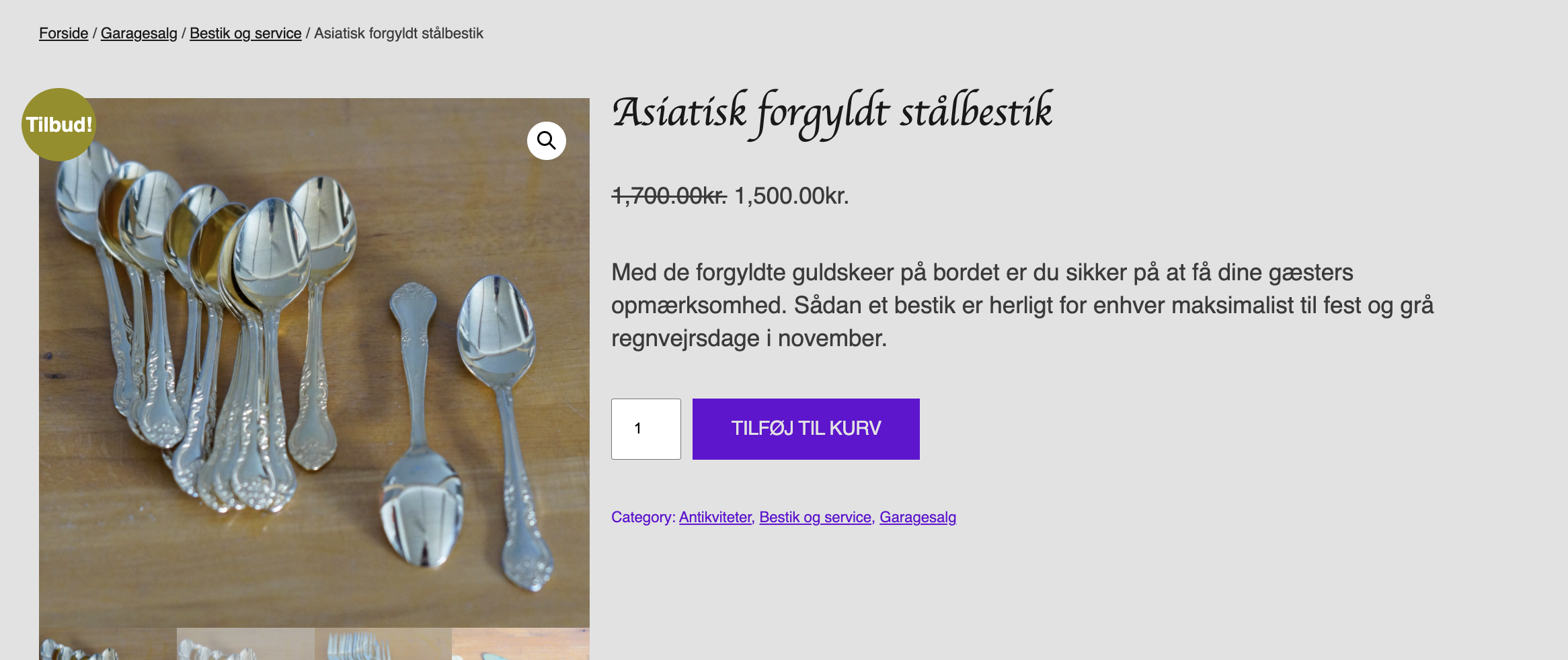Select the struck-through 1,700.00kr. old price
Image resolution: width=1568 pixels, height=660 pixels.
(668, 197)
